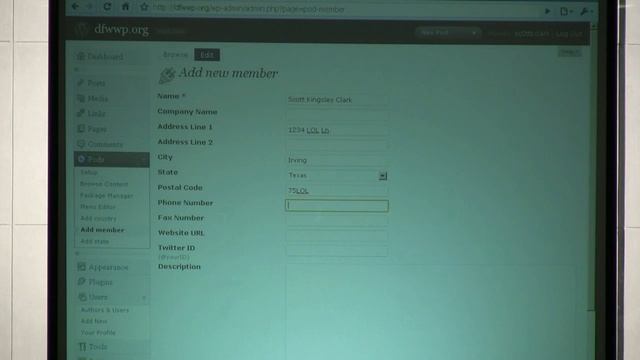
Task: Click inside the Description text area
Action: pos(431,311)
